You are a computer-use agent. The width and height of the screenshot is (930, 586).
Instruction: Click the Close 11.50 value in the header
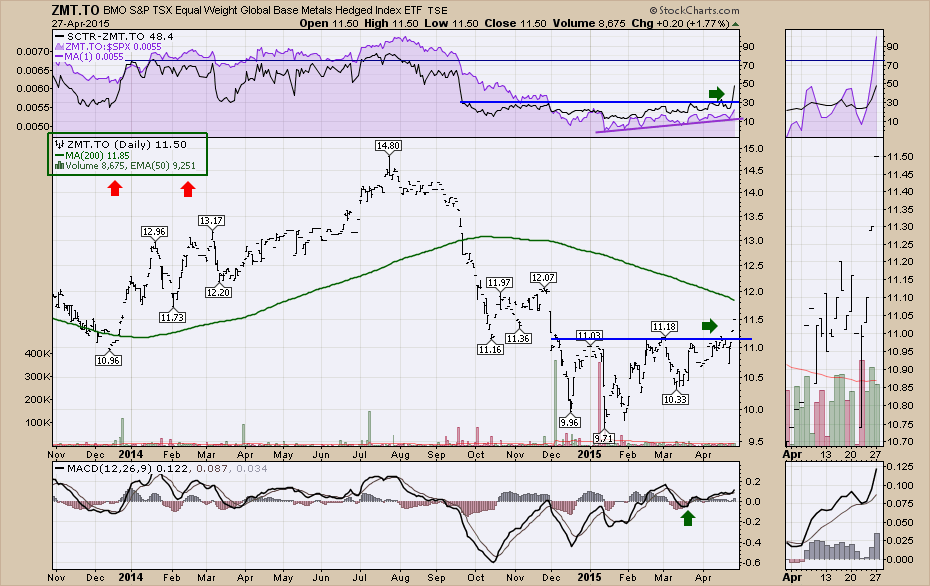pos(515,24)
